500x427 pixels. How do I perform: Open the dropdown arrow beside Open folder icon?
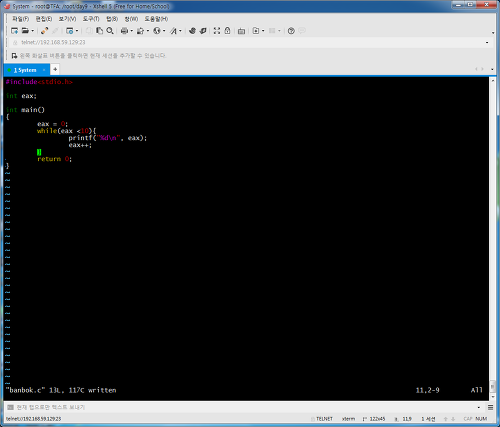[33, 31]
